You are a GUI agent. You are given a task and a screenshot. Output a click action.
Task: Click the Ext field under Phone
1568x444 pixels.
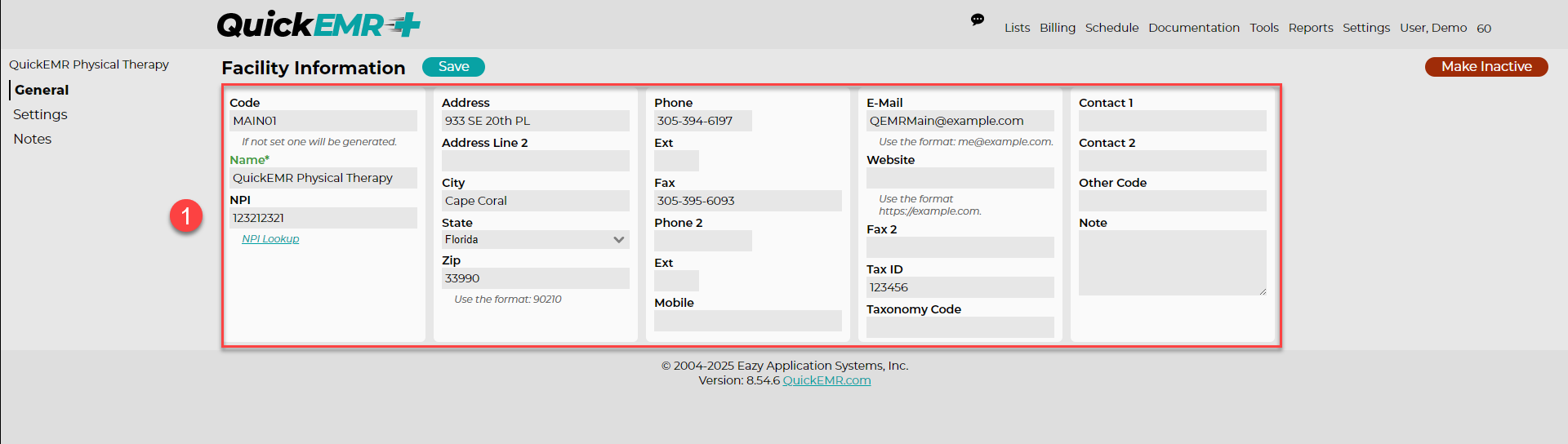676,161
